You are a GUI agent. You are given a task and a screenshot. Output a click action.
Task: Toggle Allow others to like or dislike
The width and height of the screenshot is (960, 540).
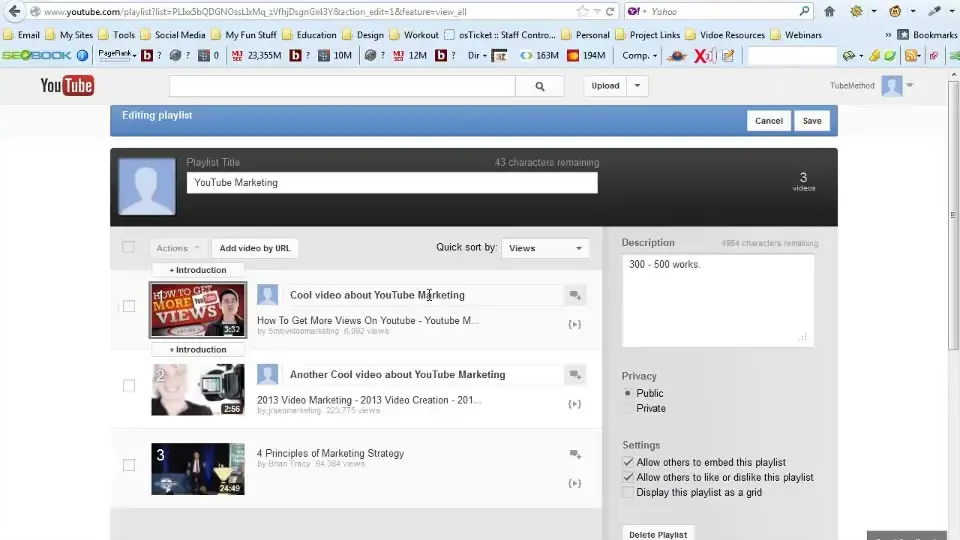[x=628, y=477]
